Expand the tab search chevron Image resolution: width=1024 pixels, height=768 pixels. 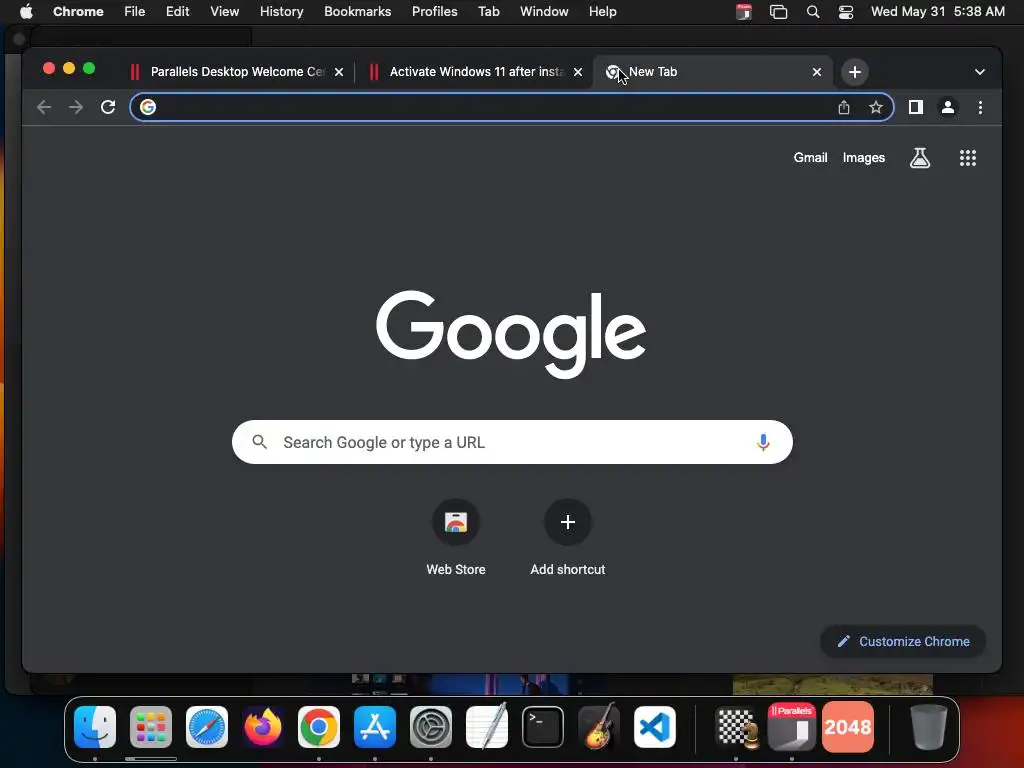979,72
